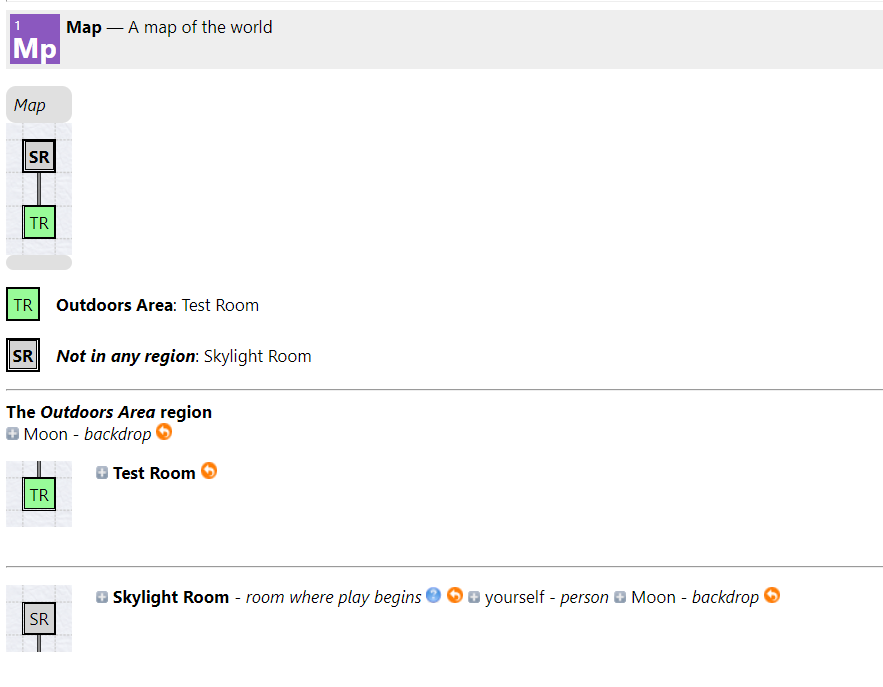Image resolution: width=883 pixels, height=687 pixels.
Task: Click the Map tab label above the world map
Action: coord(30,105)
